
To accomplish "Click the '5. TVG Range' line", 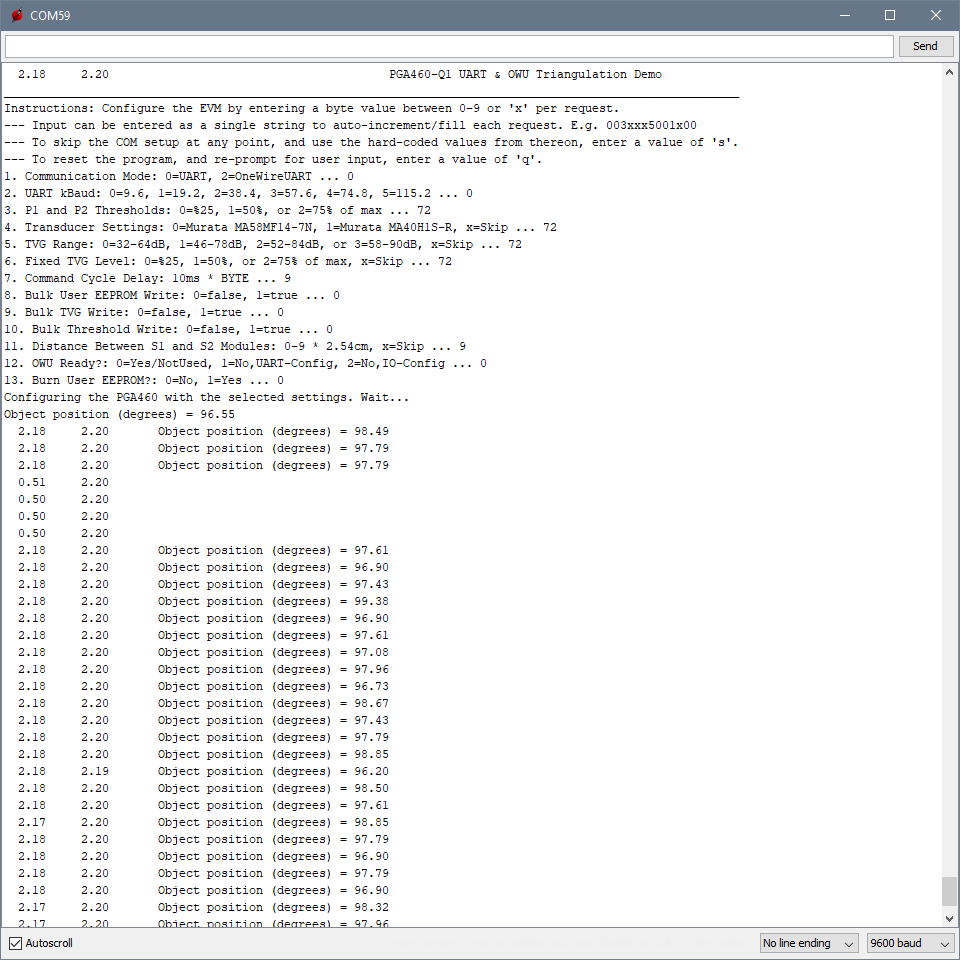I will pos(263,244).
